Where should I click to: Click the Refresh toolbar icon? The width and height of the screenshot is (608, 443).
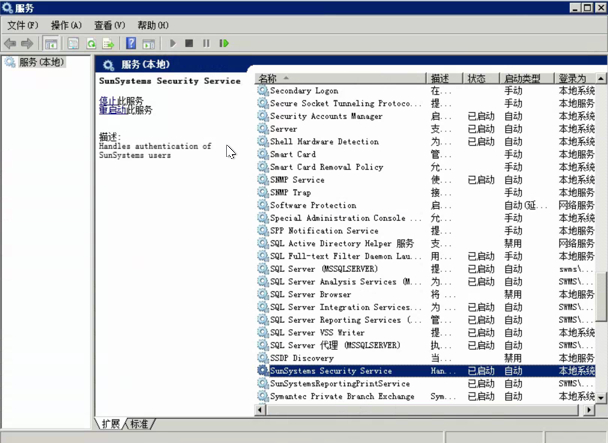(91, 43)
